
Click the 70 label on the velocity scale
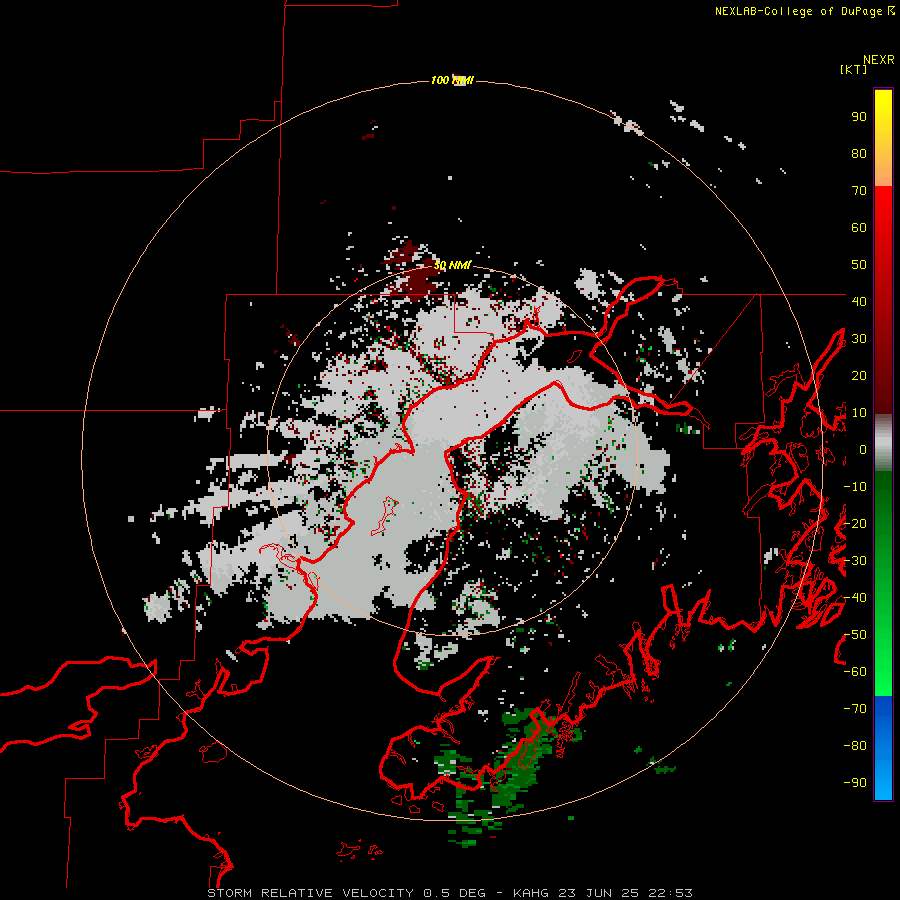859,191
